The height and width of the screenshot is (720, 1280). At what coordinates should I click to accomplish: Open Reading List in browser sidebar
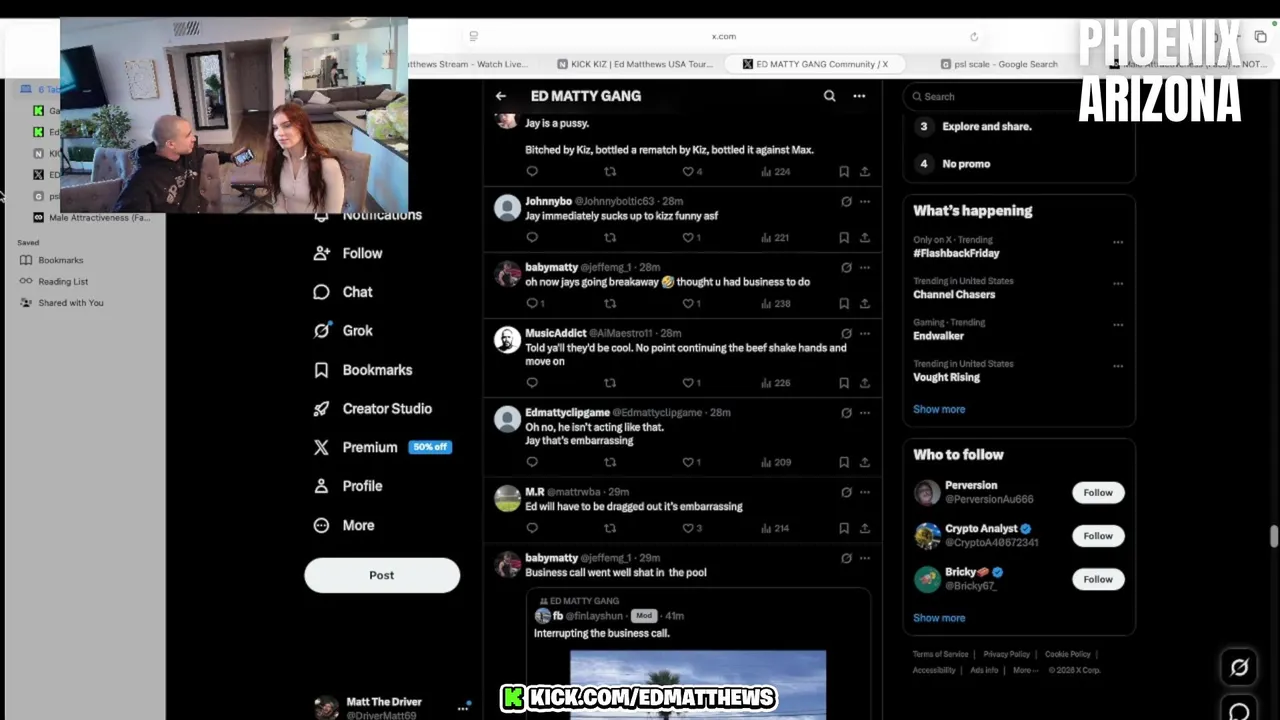(63, 281)
